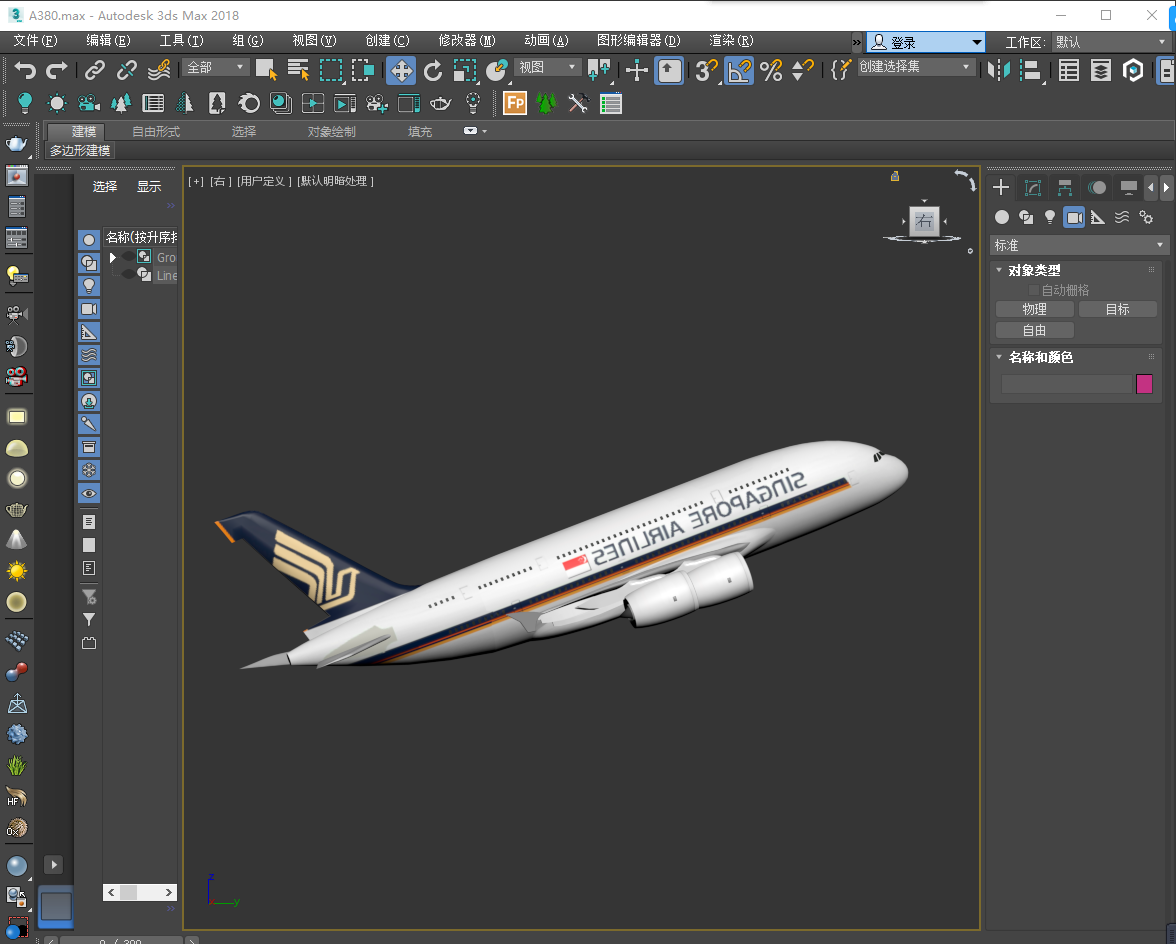Viewport: 1176px width, 944px height.
Task: Click the Bind to Space Warp icon
Action: (x=159, y=70)
